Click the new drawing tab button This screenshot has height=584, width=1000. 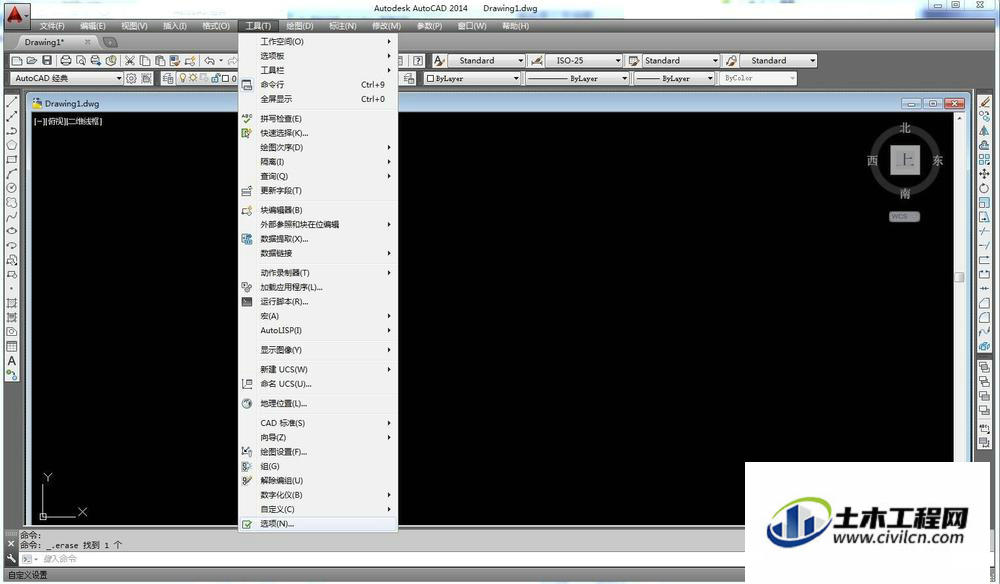110,42
